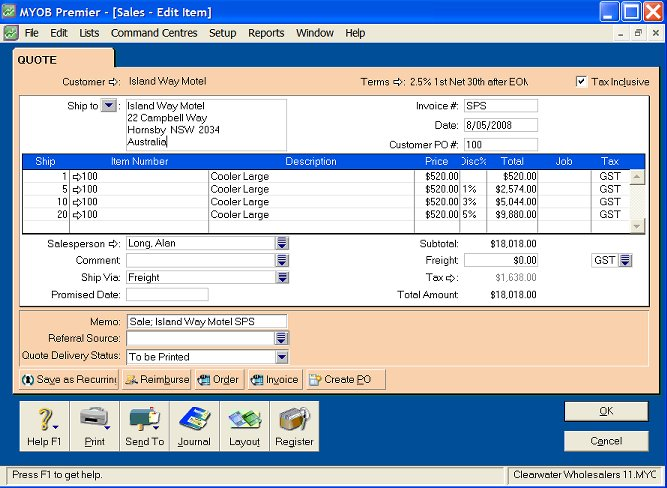Screen dimensions: 667x488
Task: Expand the Quote Delivery Status dropdown
Action: (282, 357)
